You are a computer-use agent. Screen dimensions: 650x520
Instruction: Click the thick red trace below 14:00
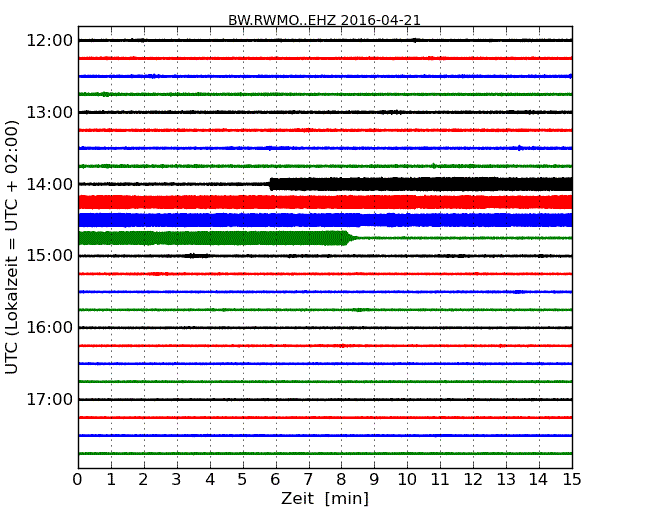[325, 202]
